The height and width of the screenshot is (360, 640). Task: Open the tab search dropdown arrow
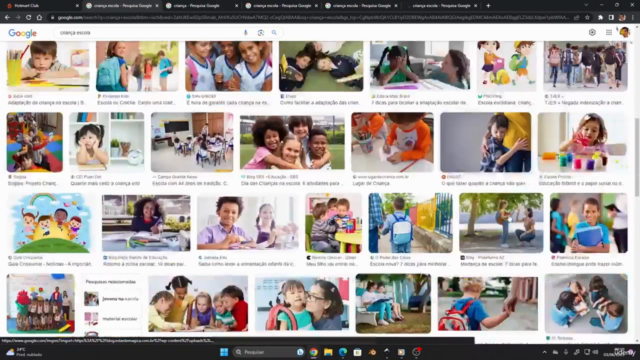pyautogui.click(x=586, y=5)
